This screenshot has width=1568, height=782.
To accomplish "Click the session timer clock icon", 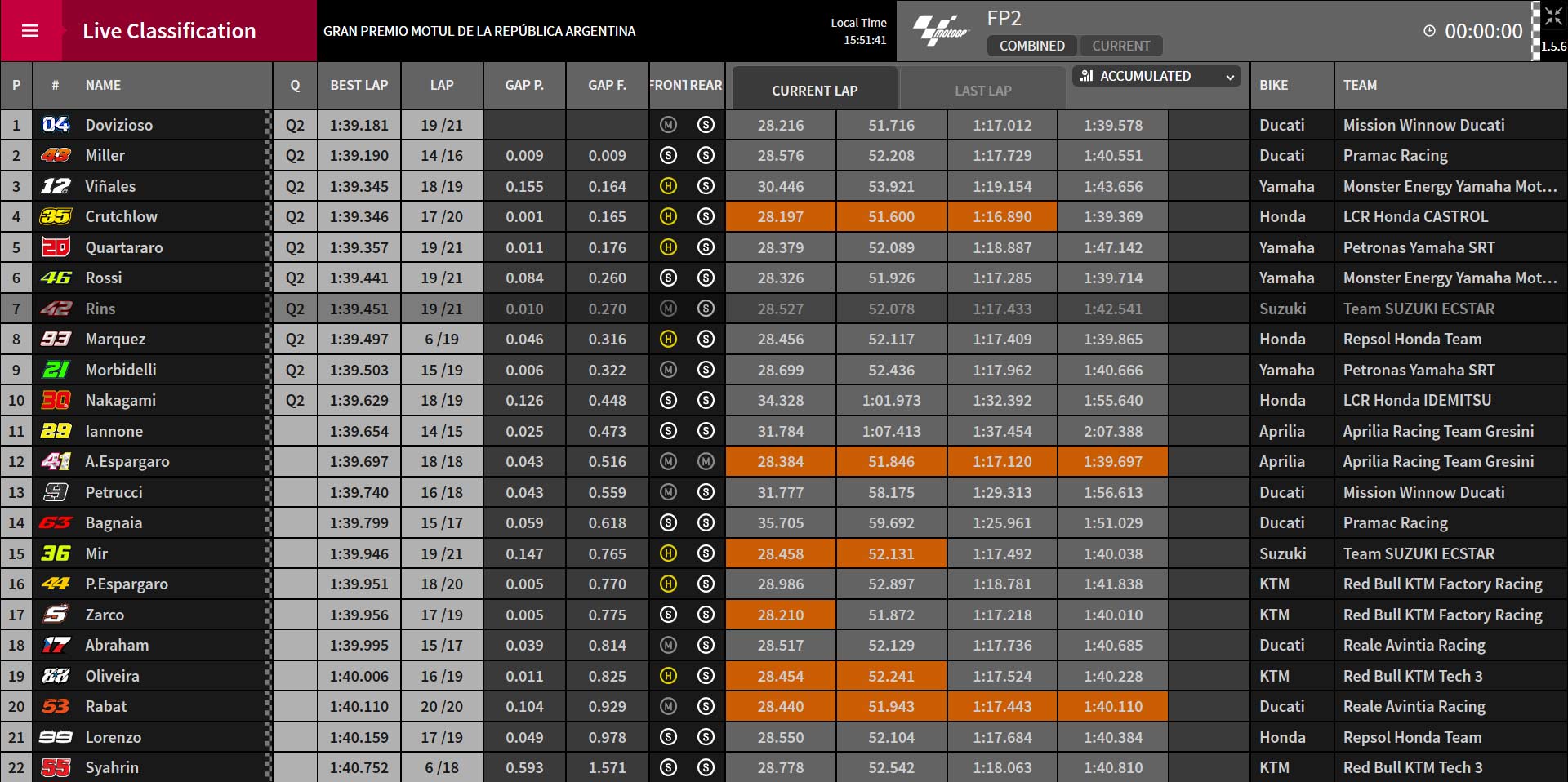I will click(1429, 31).
